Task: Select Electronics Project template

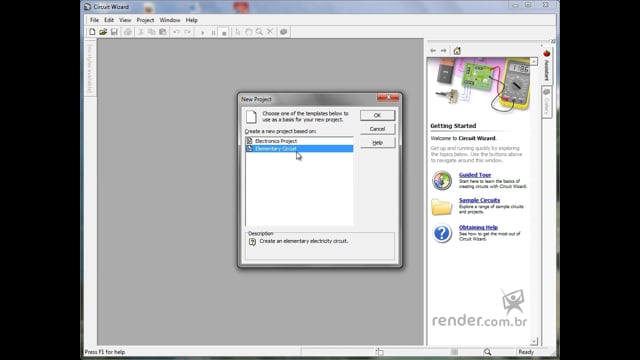Action: 299,141
